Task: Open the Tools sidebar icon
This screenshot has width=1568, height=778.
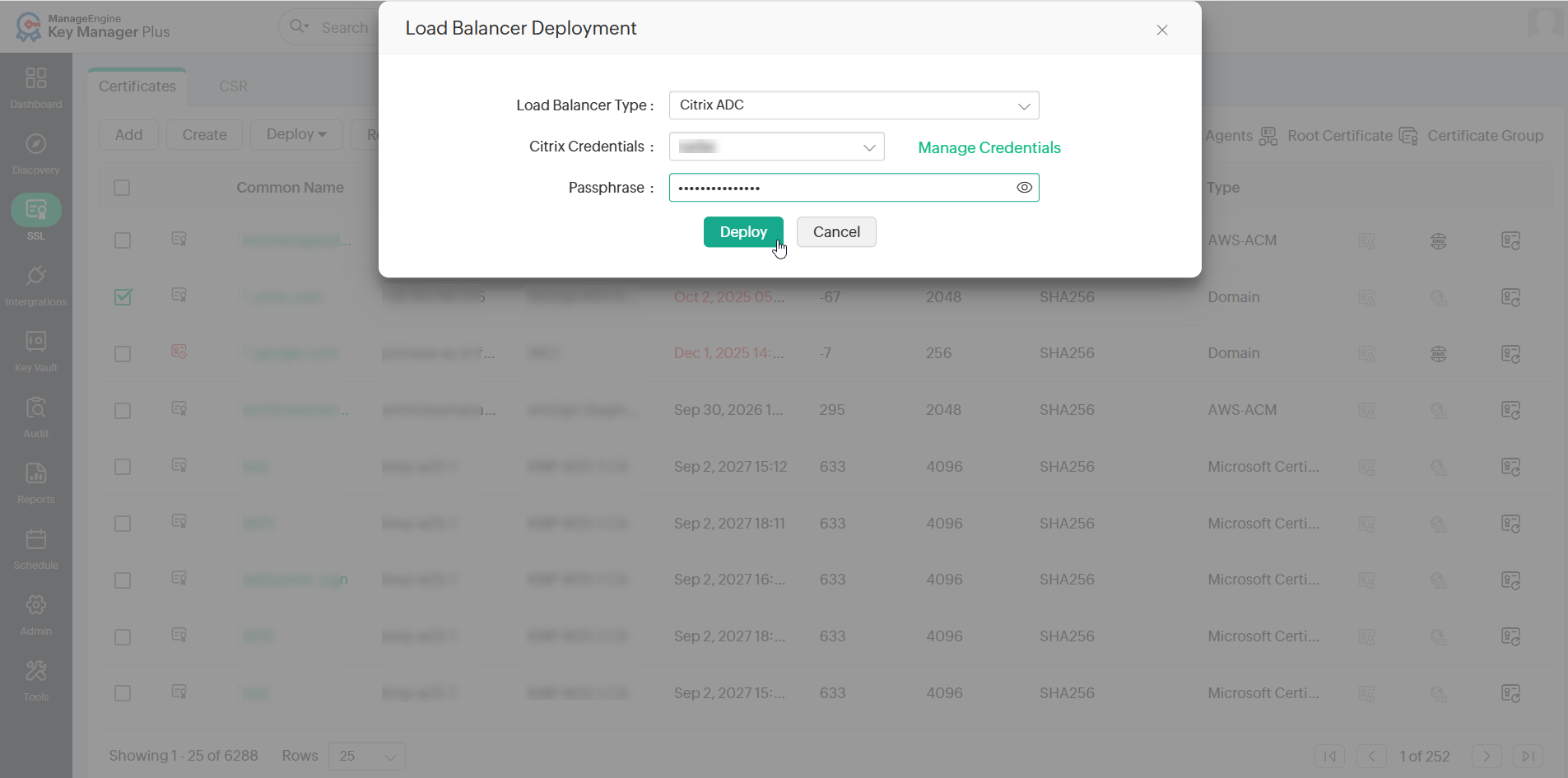Action: click(36, 671)
